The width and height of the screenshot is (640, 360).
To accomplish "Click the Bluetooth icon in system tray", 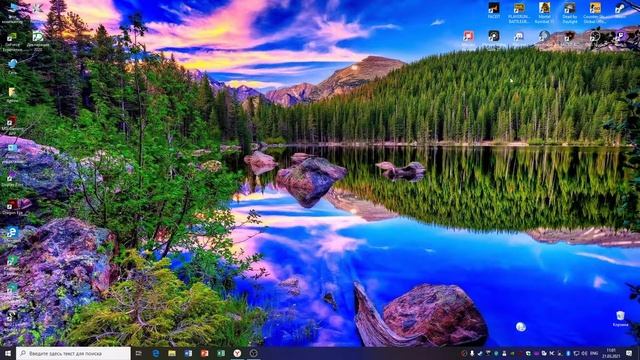I will coord(568,353).
